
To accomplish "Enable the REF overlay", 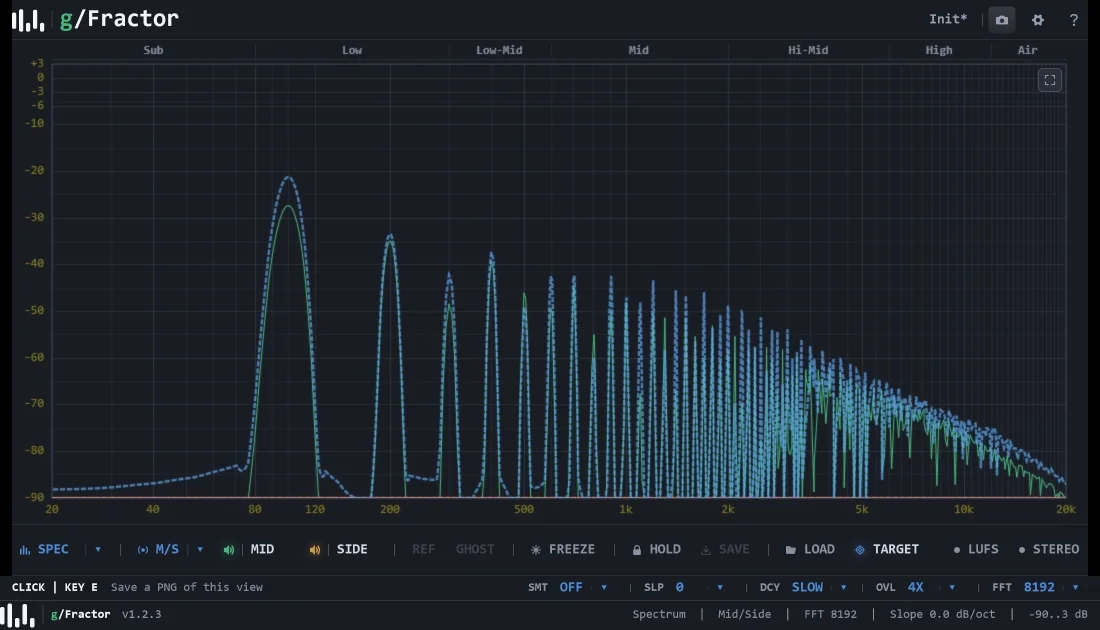I will (x=423, y=549).
